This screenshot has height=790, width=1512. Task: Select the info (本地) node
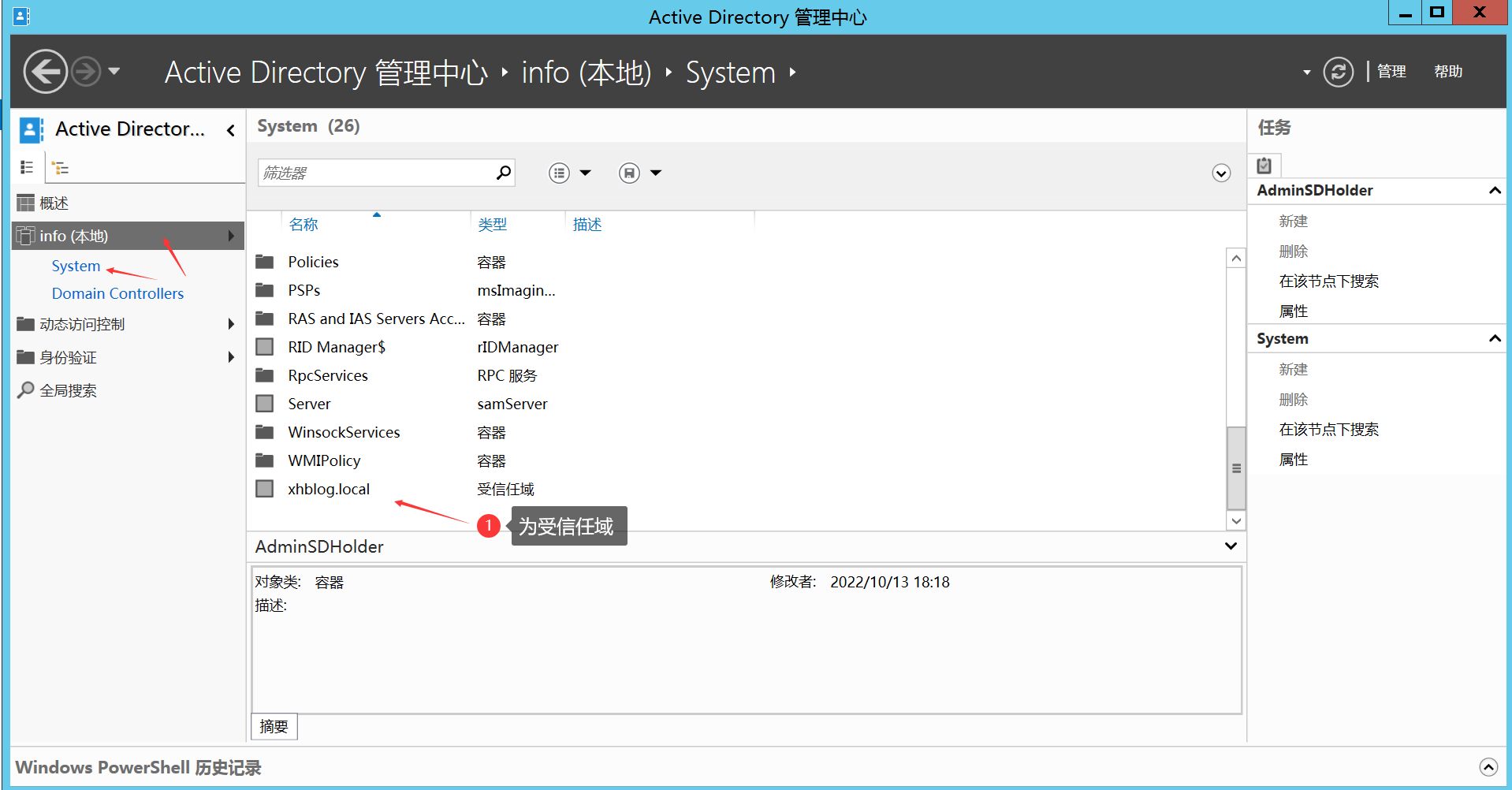click(128, 236)
